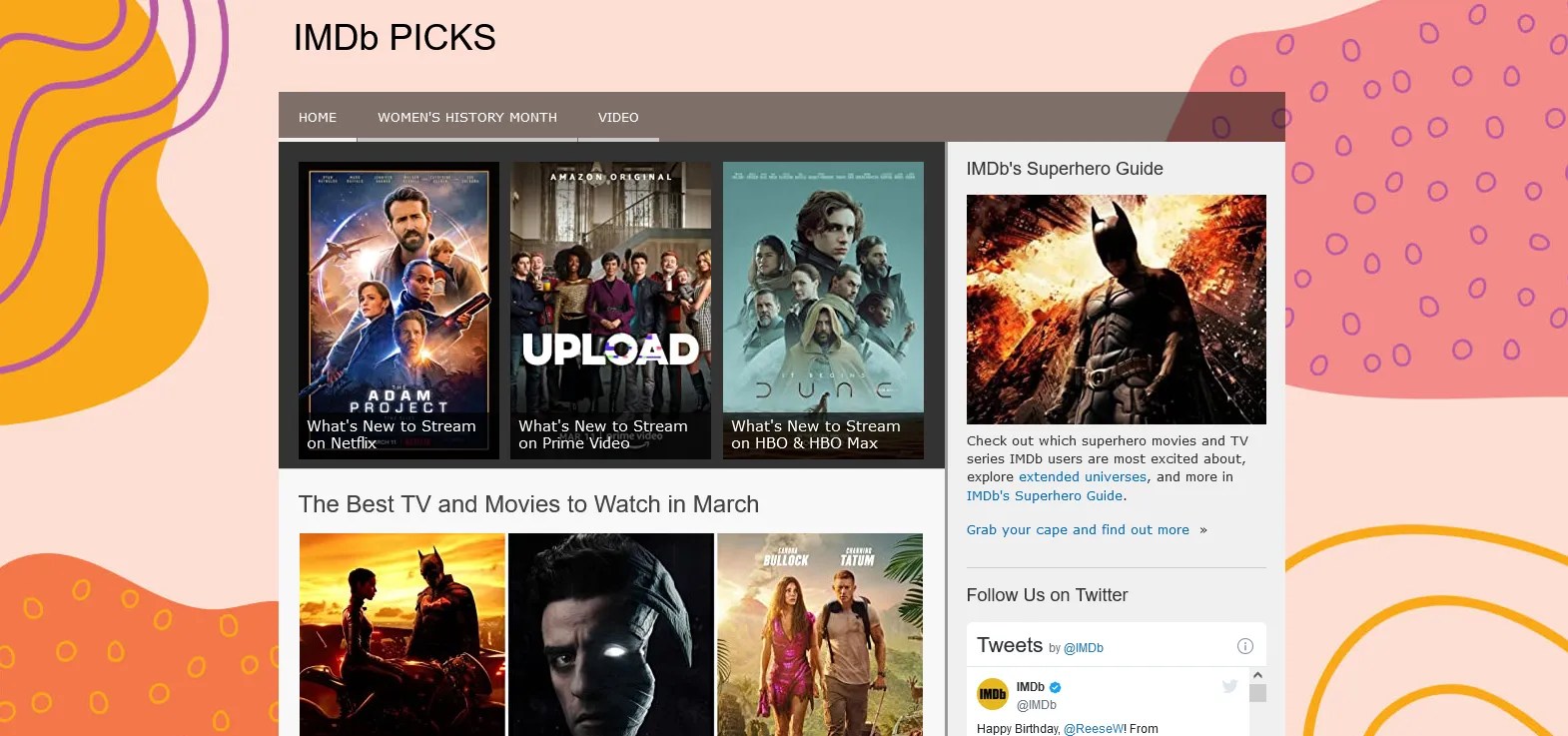
Task: Click 'The Best TV and Movies to Watch in March'
Action: (528, 504)
